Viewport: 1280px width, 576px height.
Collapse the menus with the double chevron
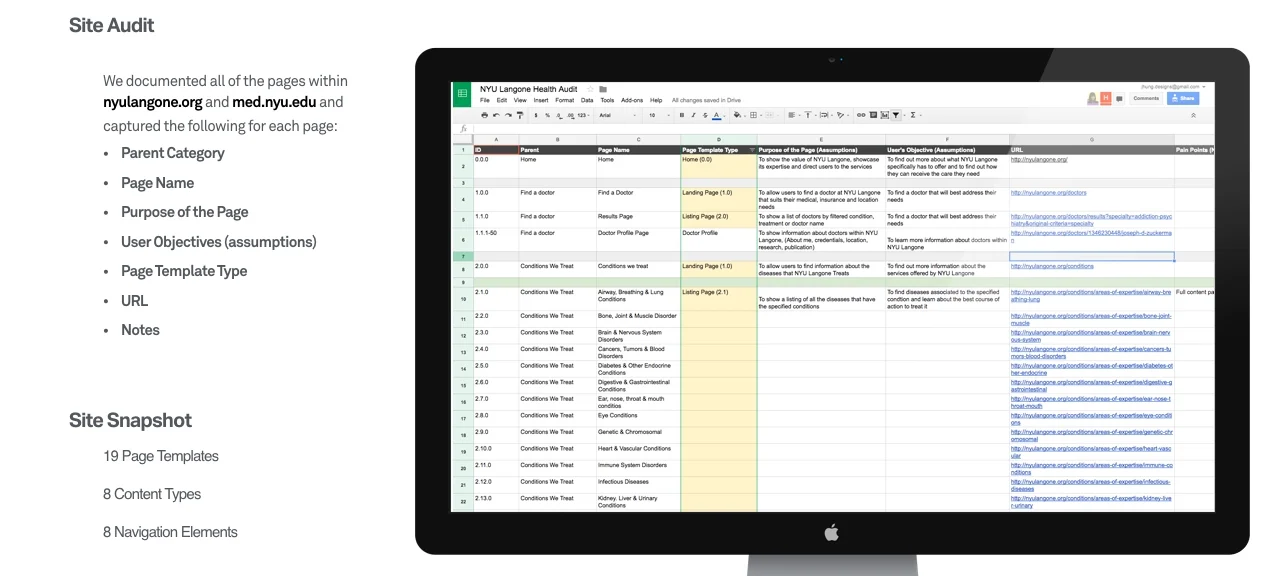pos(1193,115)
